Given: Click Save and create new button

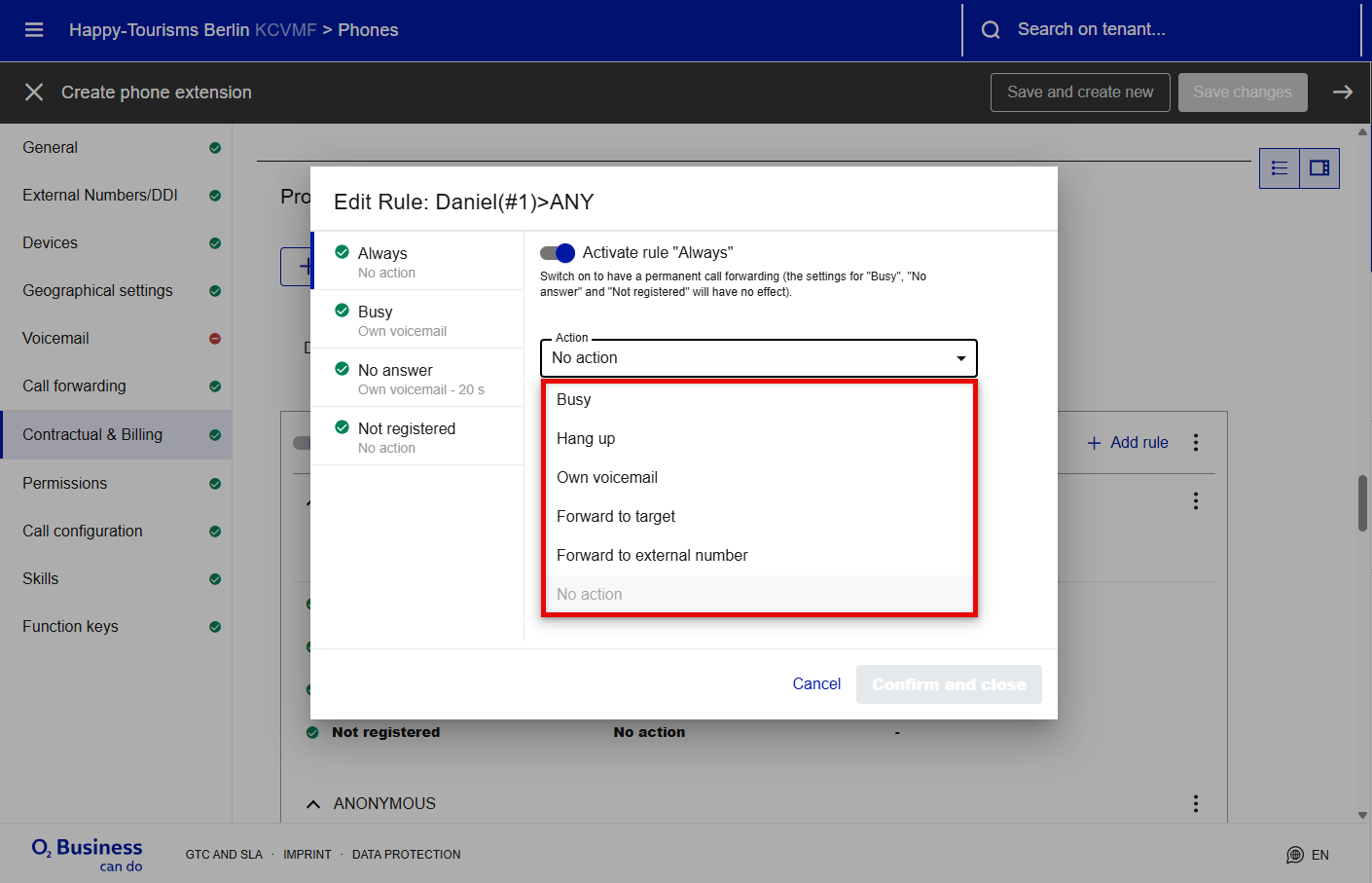Looking at the screenshot, I should (1080, 92).
